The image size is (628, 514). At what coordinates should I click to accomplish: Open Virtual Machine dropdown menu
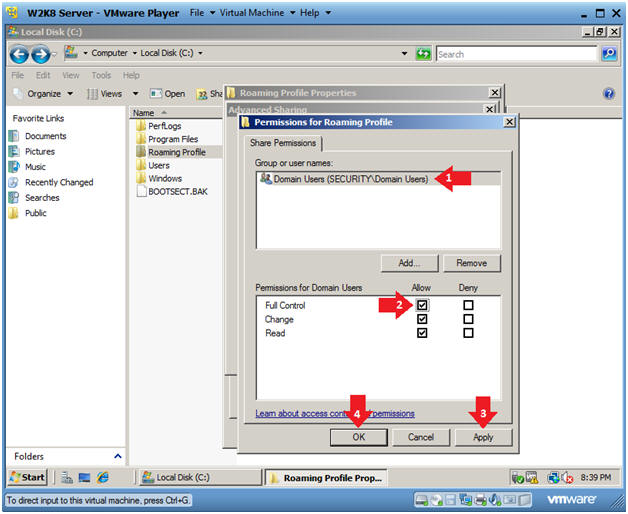(258, 13)
